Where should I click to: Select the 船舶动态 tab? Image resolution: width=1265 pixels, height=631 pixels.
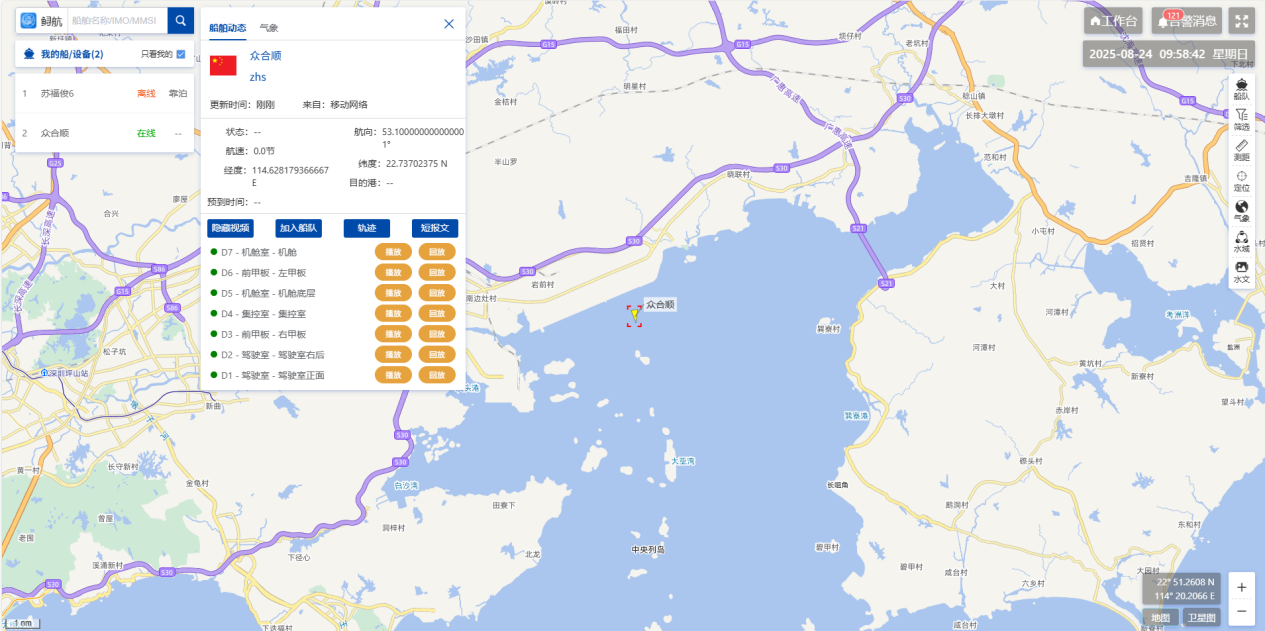[x=227, y=28]
